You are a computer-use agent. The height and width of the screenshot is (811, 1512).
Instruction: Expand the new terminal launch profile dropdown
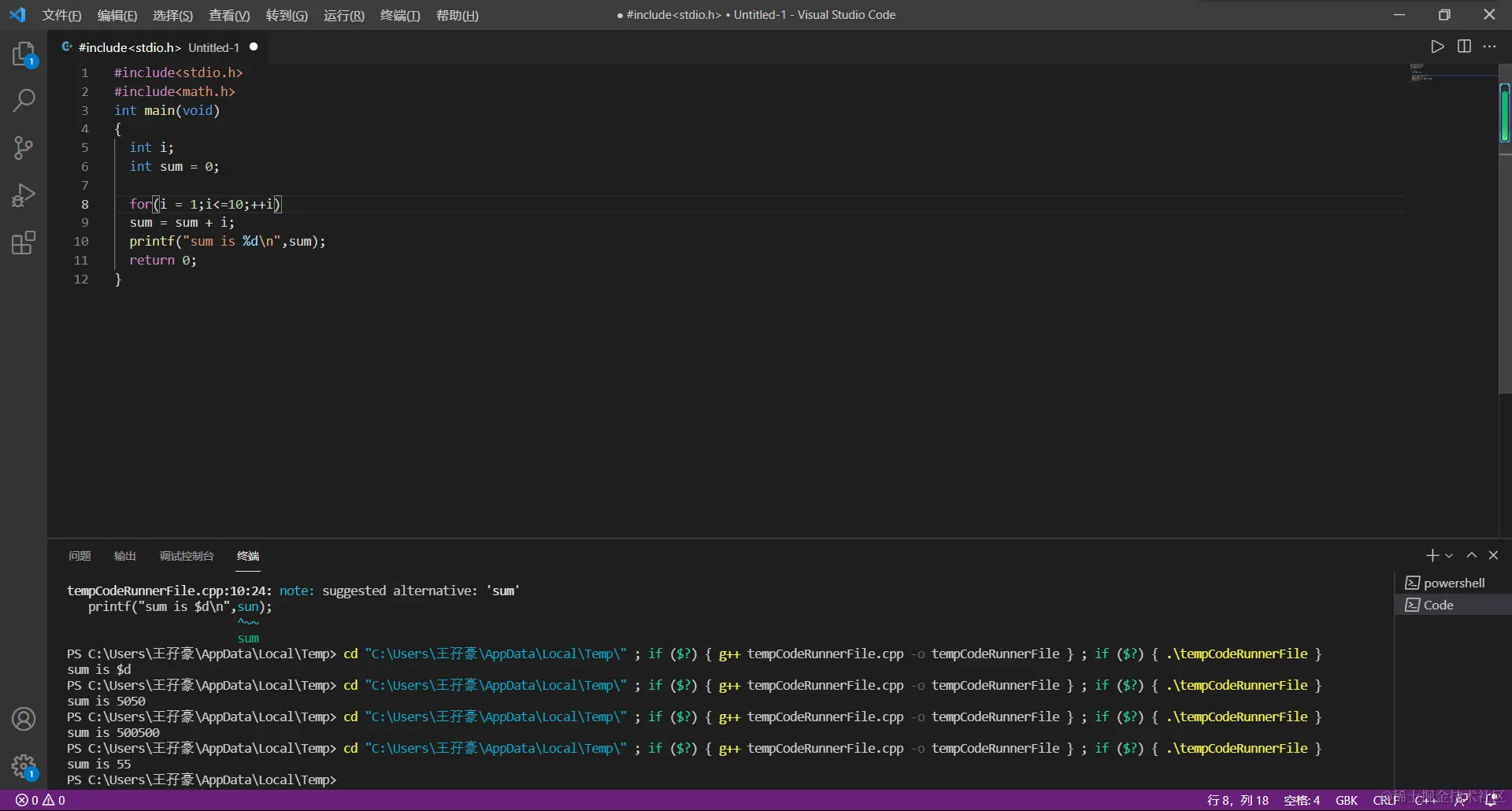1449,556
